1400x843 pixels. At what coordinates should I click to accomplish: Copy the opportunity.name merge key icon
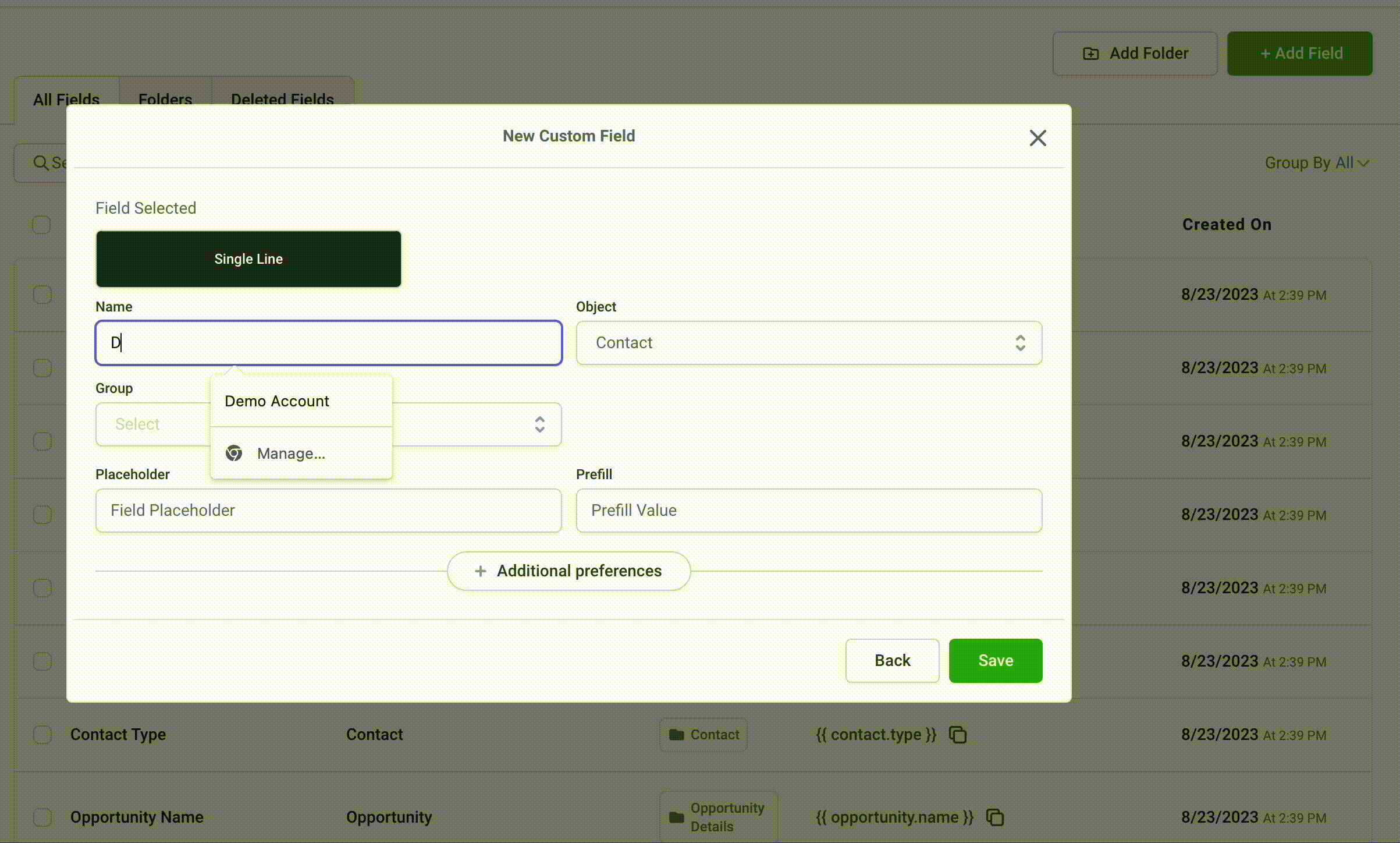[x=995, y=817]
